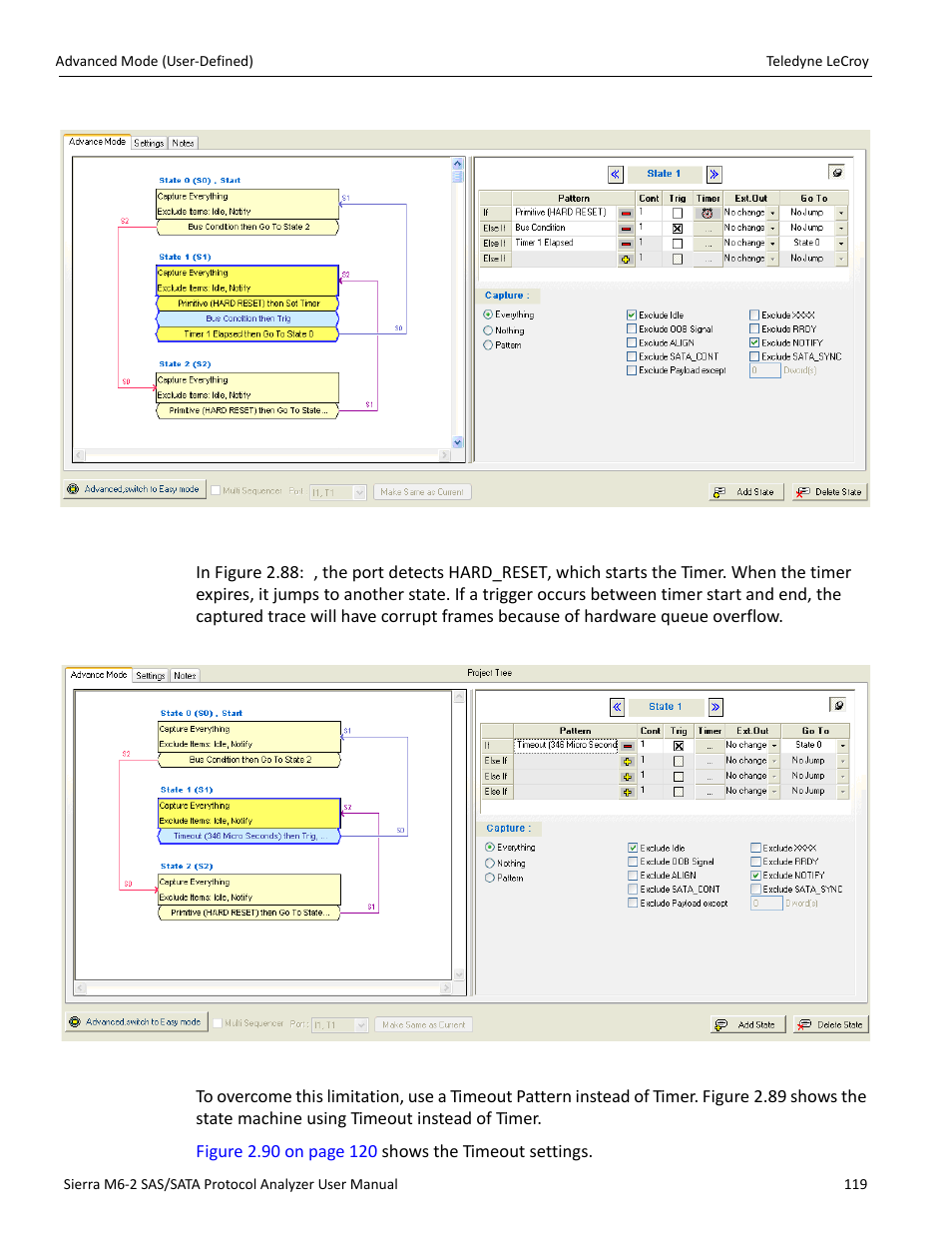Image resolution: width=952 pixels, height=1233 pixels.
Task: Open Advance Mode tab in upper screenshot
Action: [97, 142]
